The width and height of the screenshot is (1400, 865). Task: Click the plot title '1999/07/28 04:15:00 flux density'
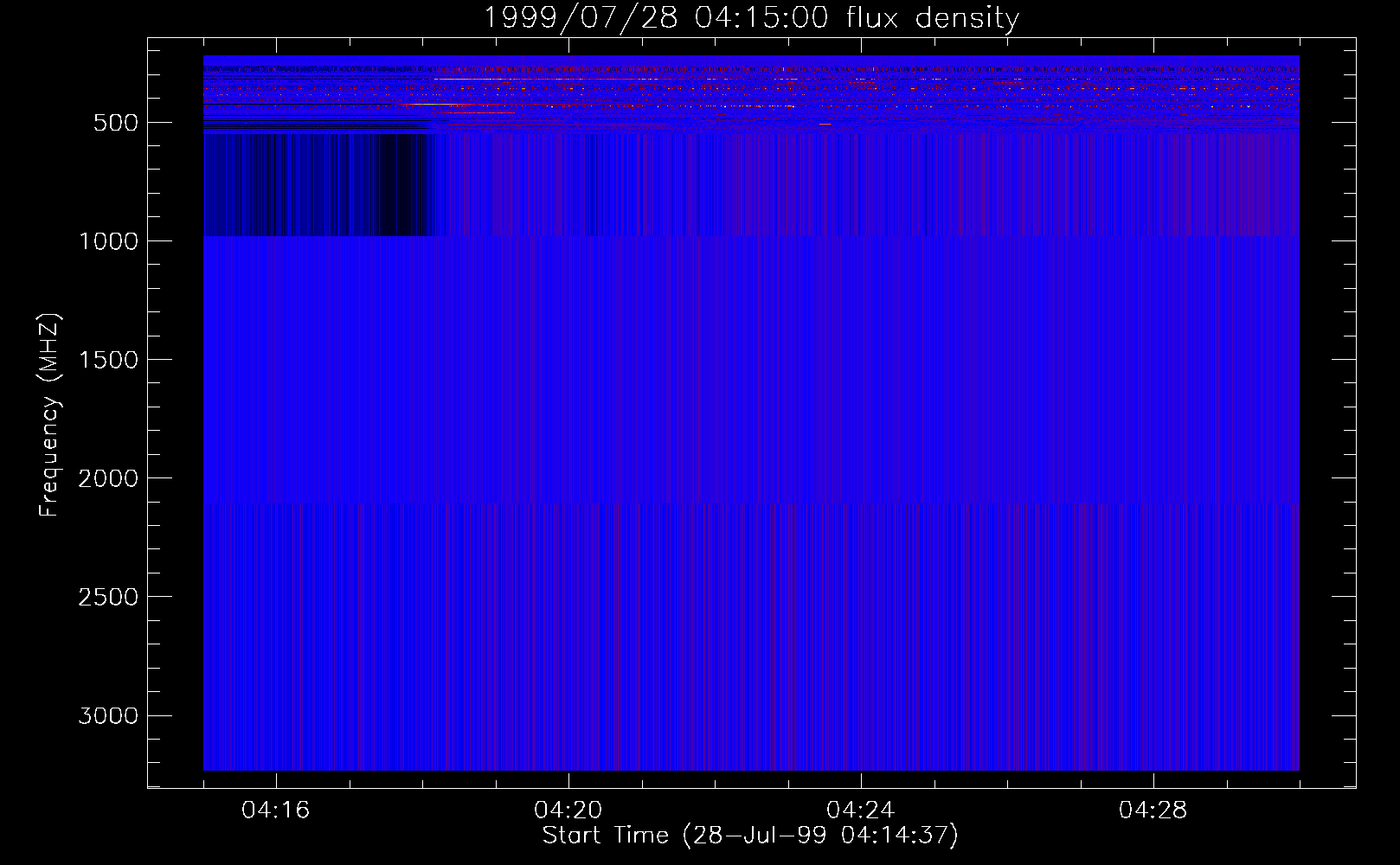point(751,18)
